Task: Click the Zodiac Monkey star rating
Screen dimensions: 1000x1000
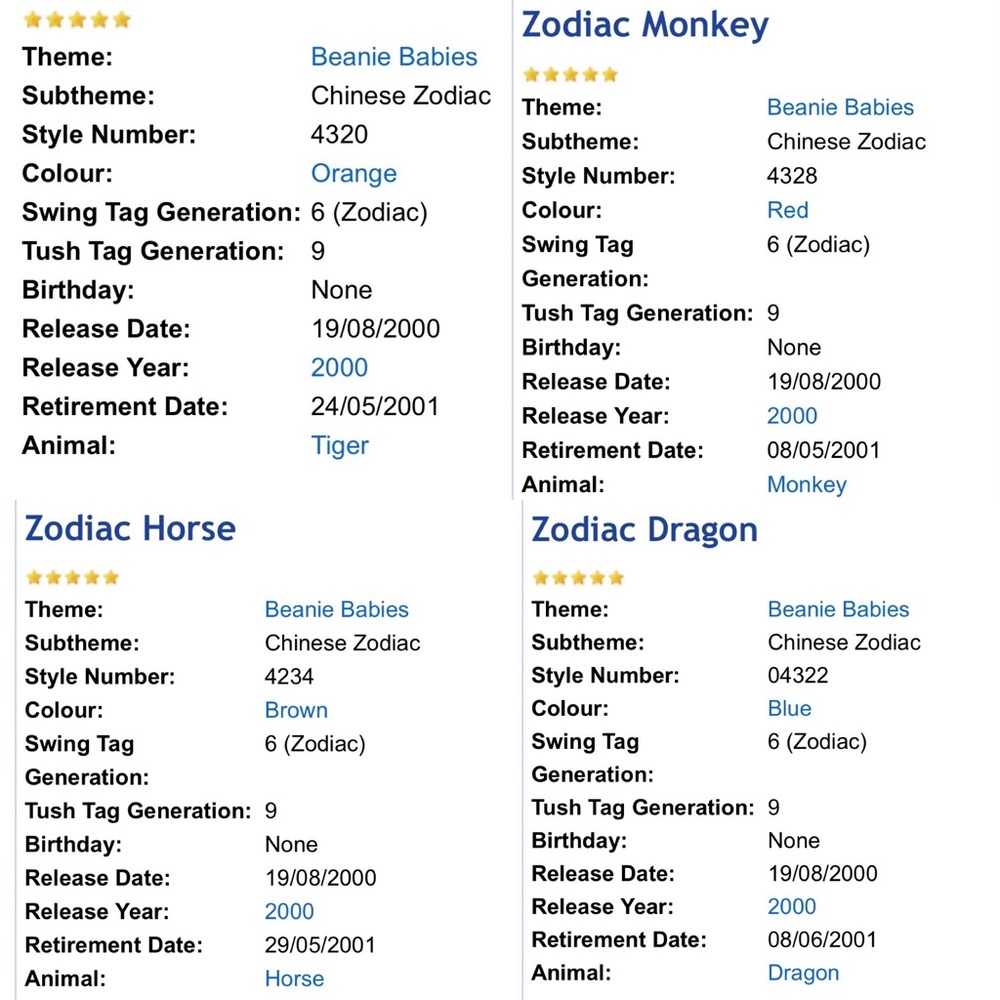Action: pyautogui.click(x=571, y=75)
